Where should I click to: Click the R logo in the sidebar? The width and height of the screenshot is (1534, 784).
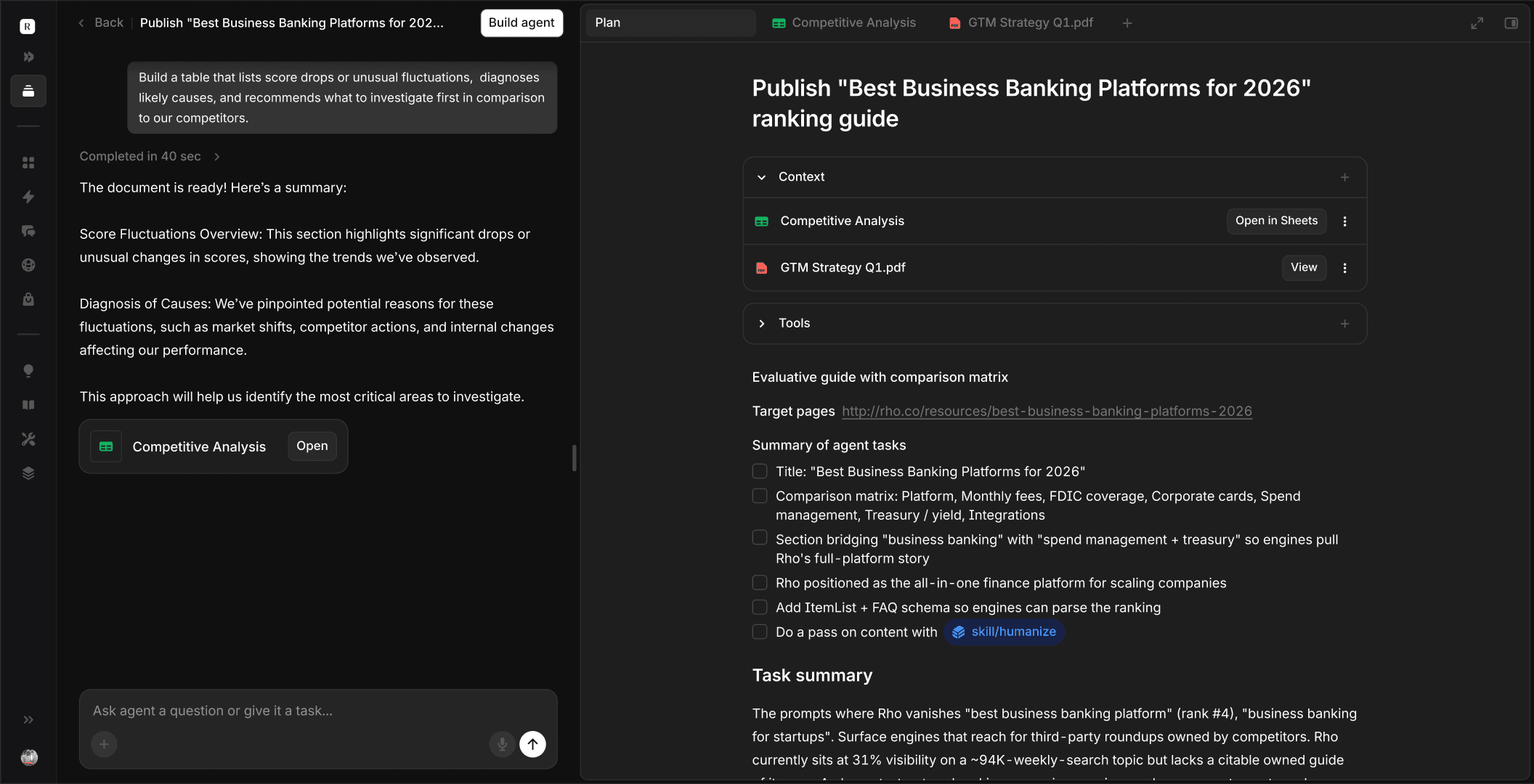28,27
